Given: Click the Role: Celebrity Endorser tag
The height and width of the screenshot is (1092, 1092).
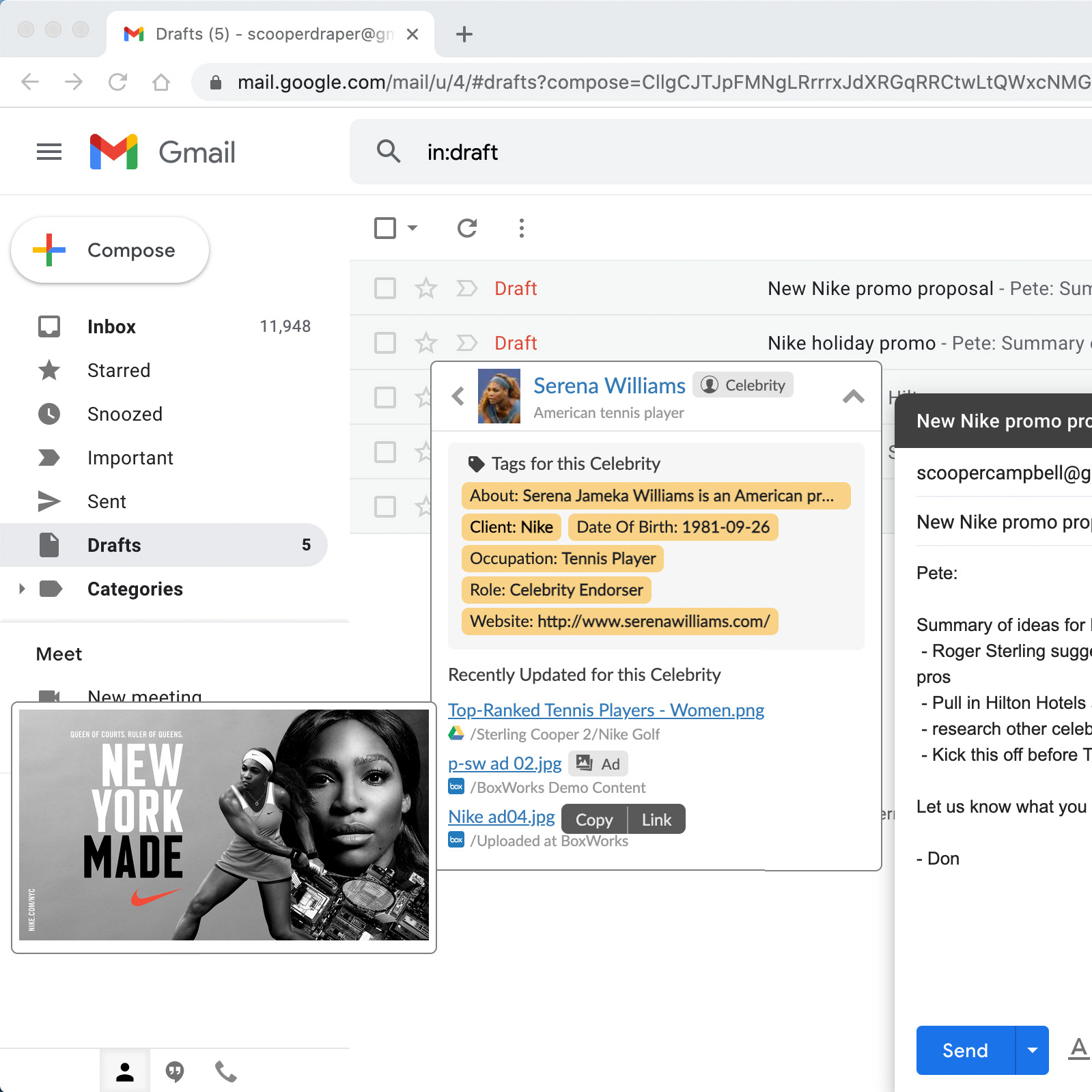Looking at the screenshot, I should [557, 590].
